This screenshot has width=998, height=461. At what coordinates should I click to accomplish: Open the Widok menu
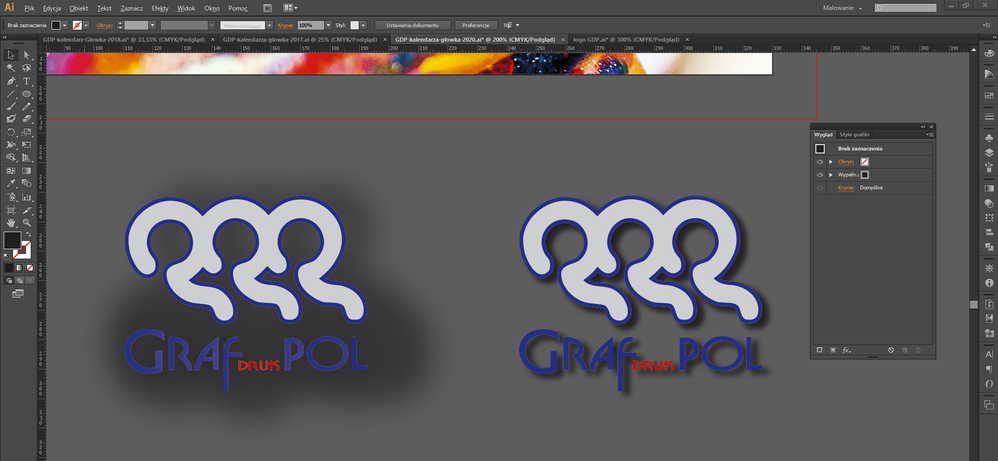(x=186, y=8)
